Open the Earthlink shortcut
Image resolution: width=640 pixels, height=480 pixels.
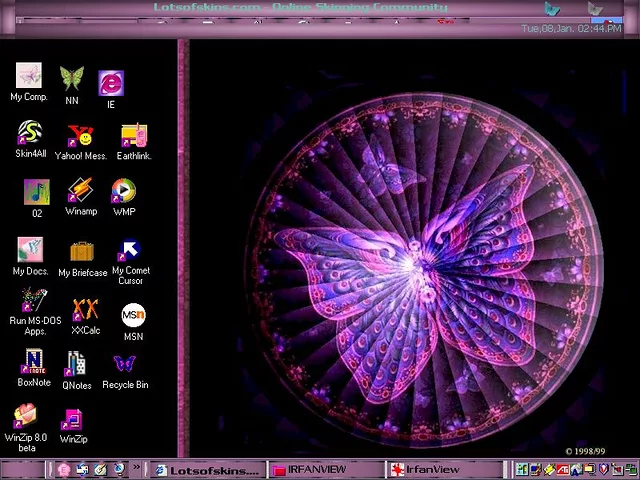[133, 136]
